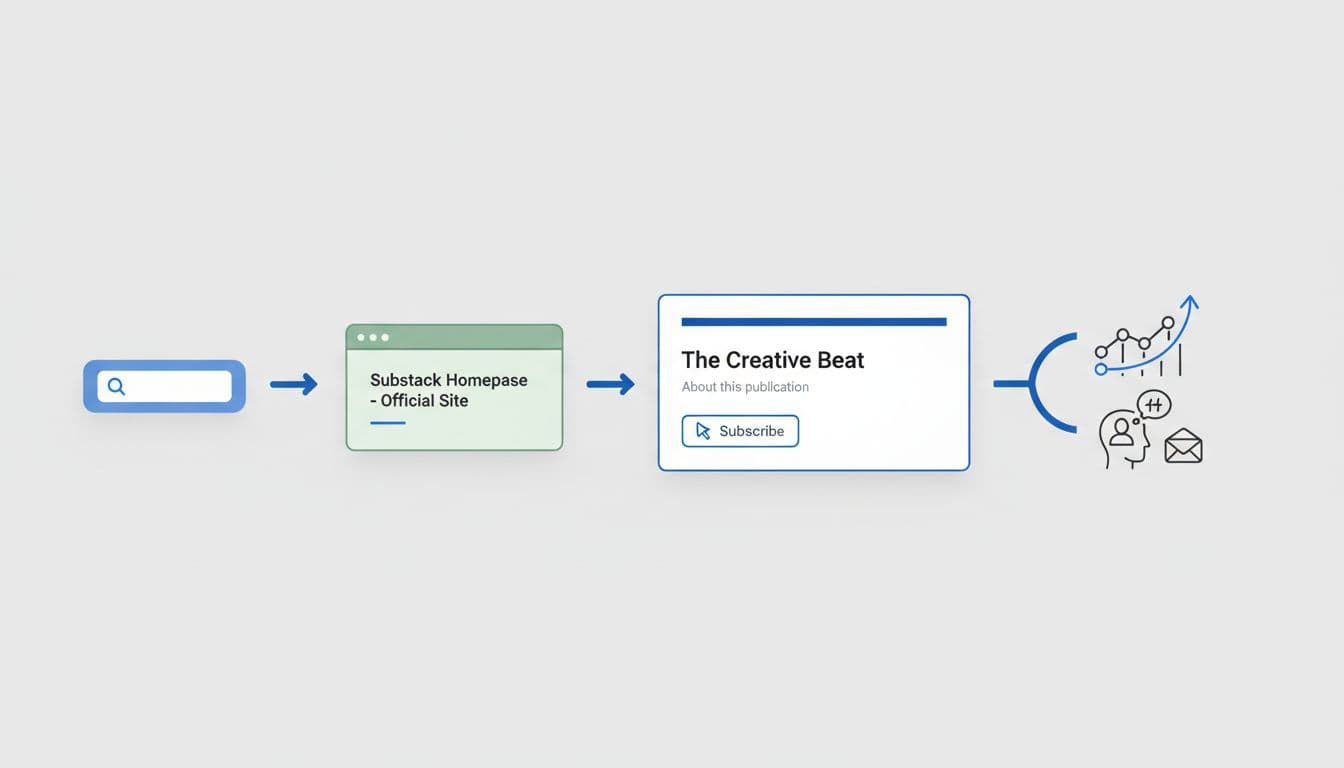This screenshot has width=1344, height=768.
Task: Toggle the first dot in the browser window header
Action: click(x=359, y=337)
